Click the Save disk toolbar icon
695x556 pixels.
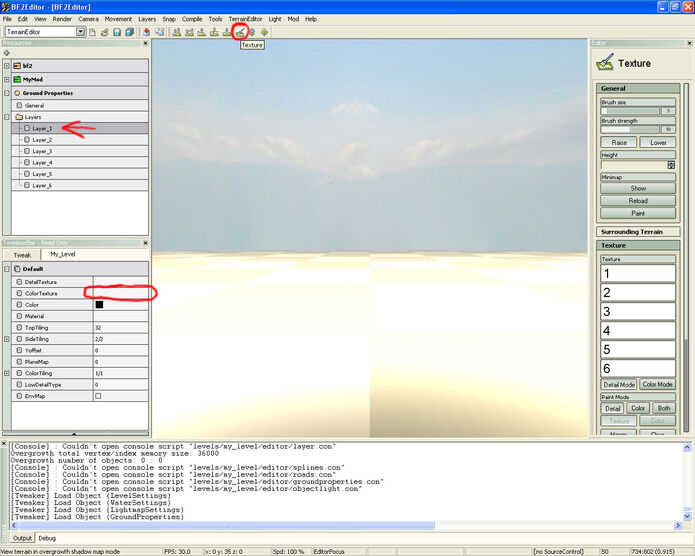click(117, 32)
